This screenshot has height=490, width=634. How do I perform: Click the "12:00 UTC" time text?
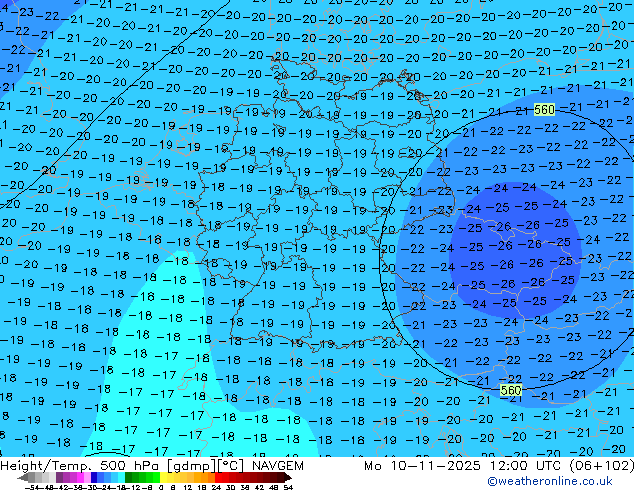point(525,466)
